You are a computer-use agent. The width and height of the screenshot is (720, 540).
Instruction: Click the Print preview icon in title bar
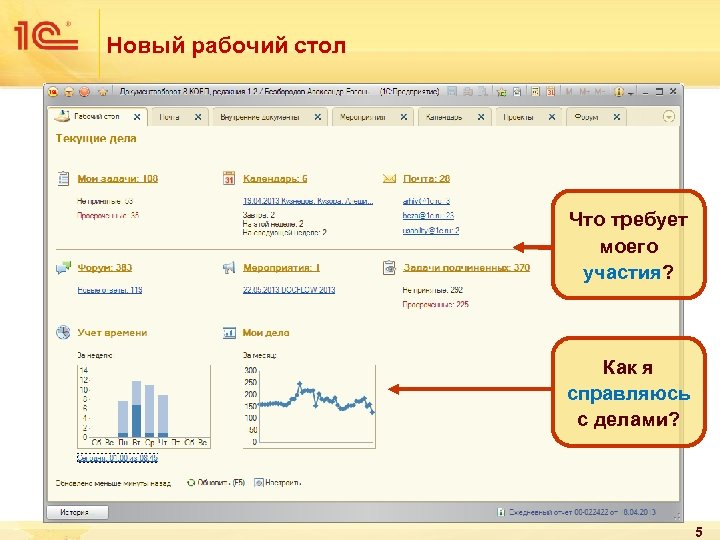[483, 92]
